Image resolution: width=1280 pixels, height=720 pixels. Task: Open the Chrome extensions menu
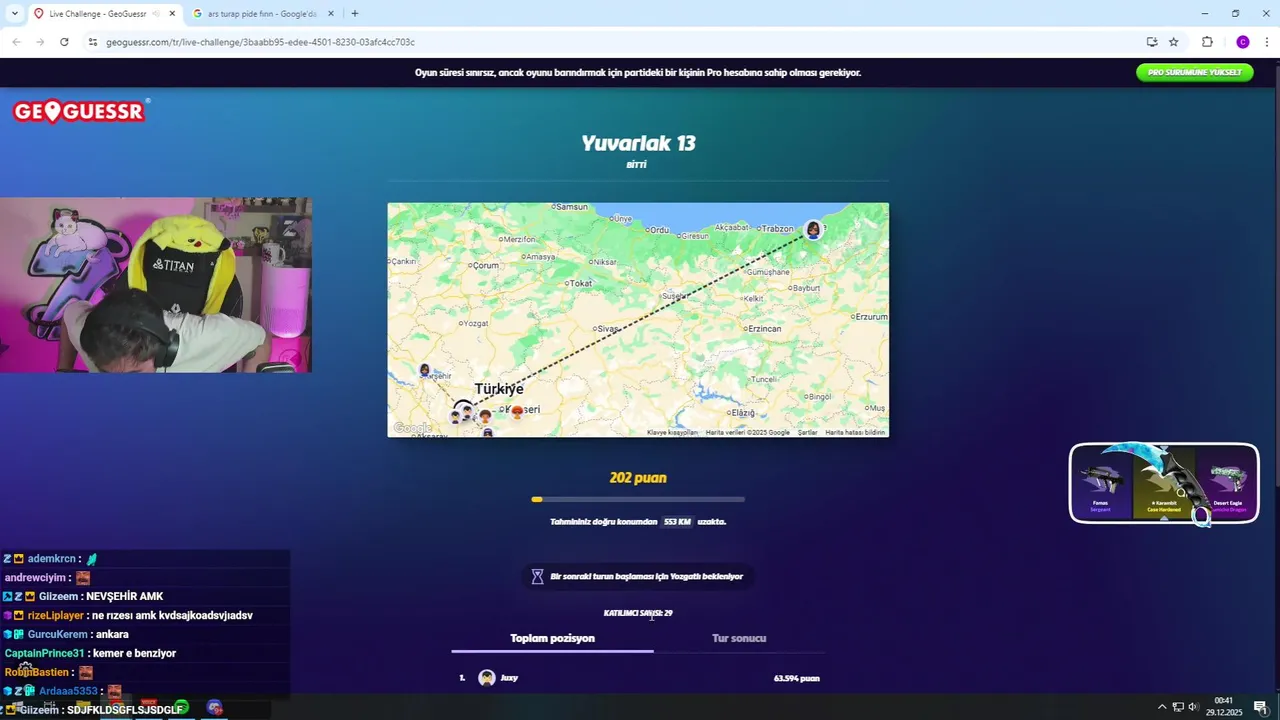1207,42
